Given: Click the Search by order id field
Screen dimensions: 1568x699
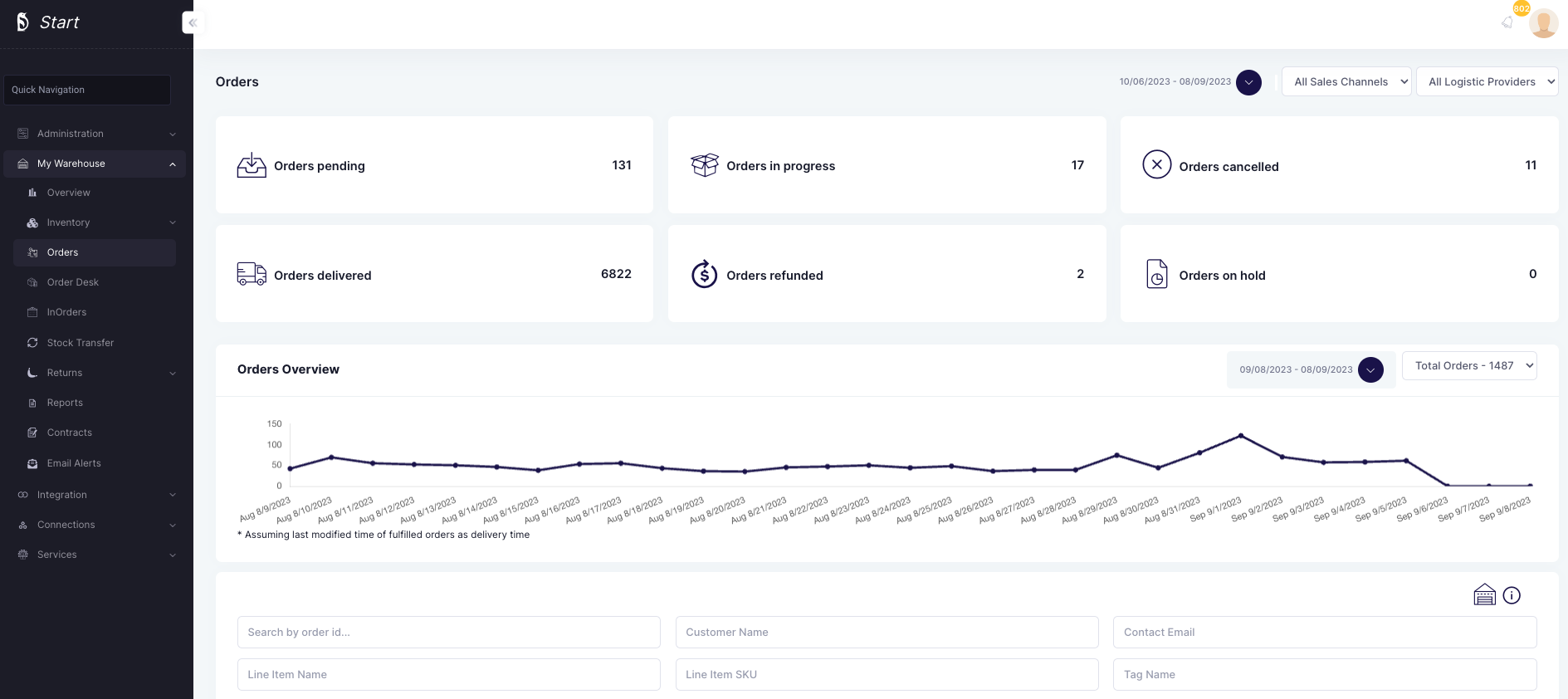Looking at the screenshot, I should coord(448,632).
